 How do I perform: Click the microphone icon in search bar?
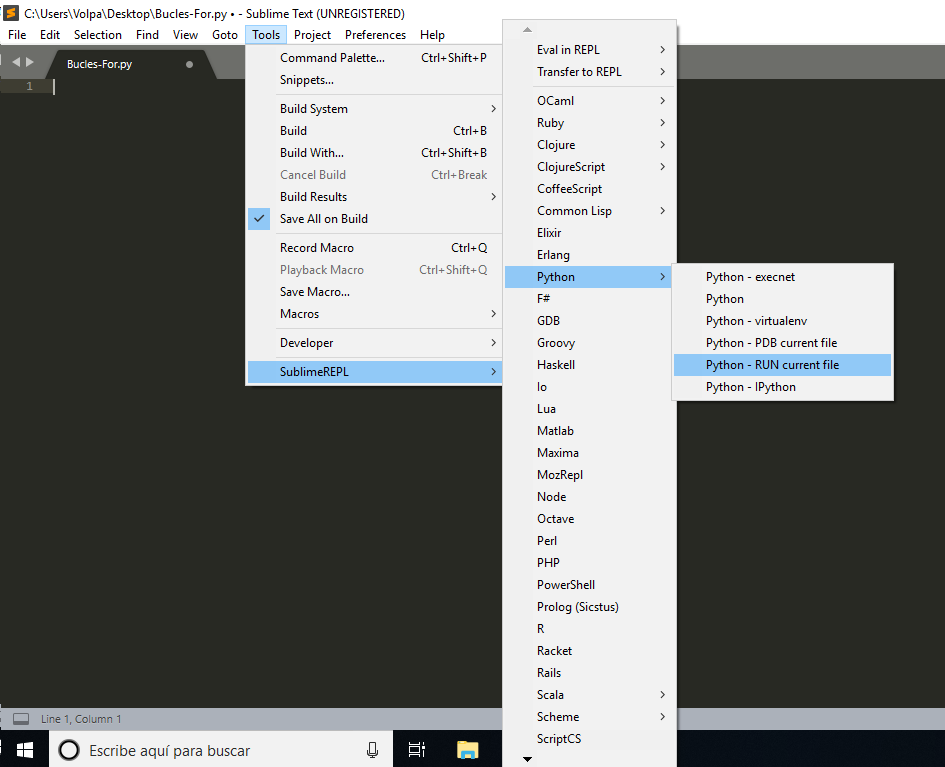point(372,750)
